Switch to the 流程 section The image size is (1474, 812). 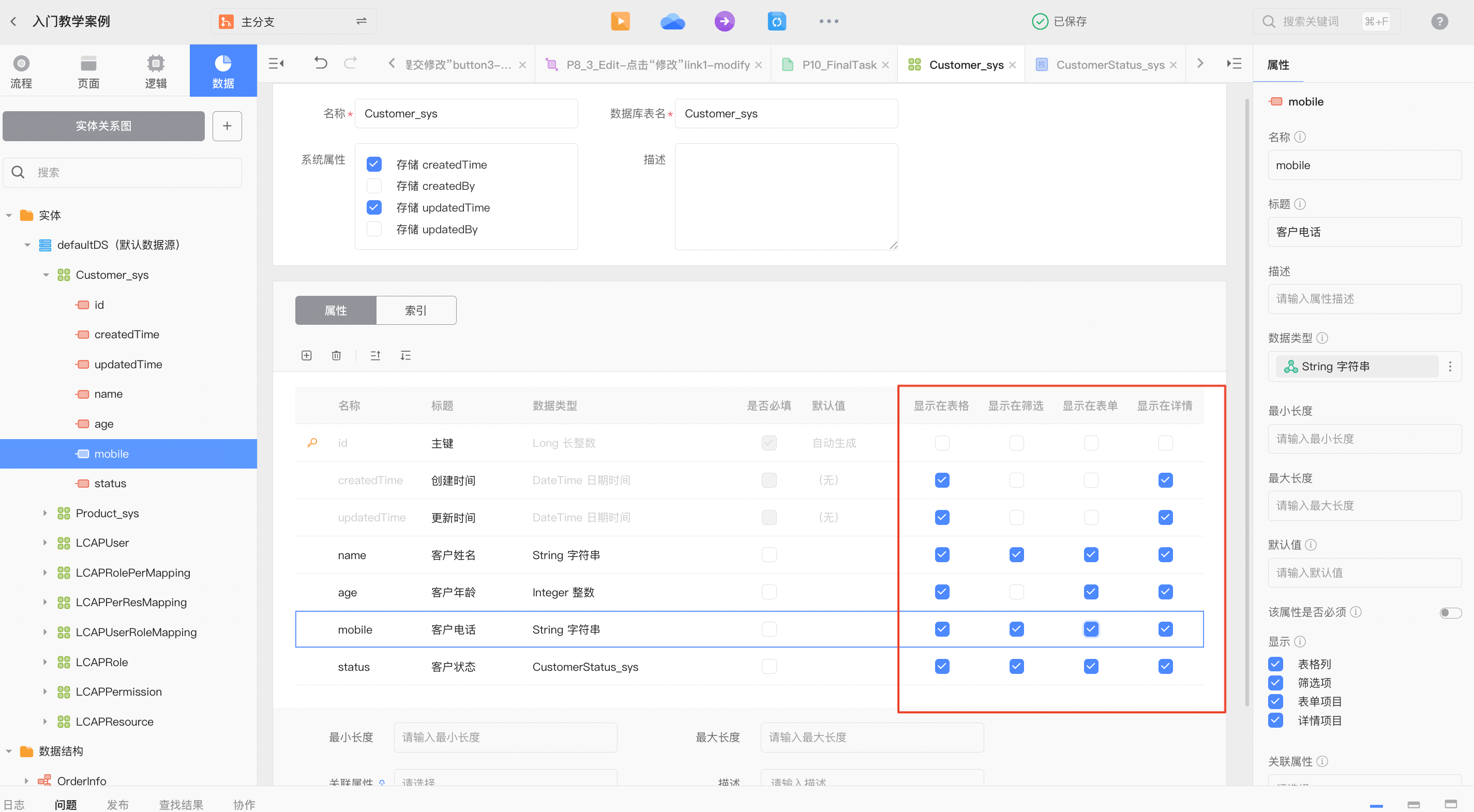click(x=21, y=71)
